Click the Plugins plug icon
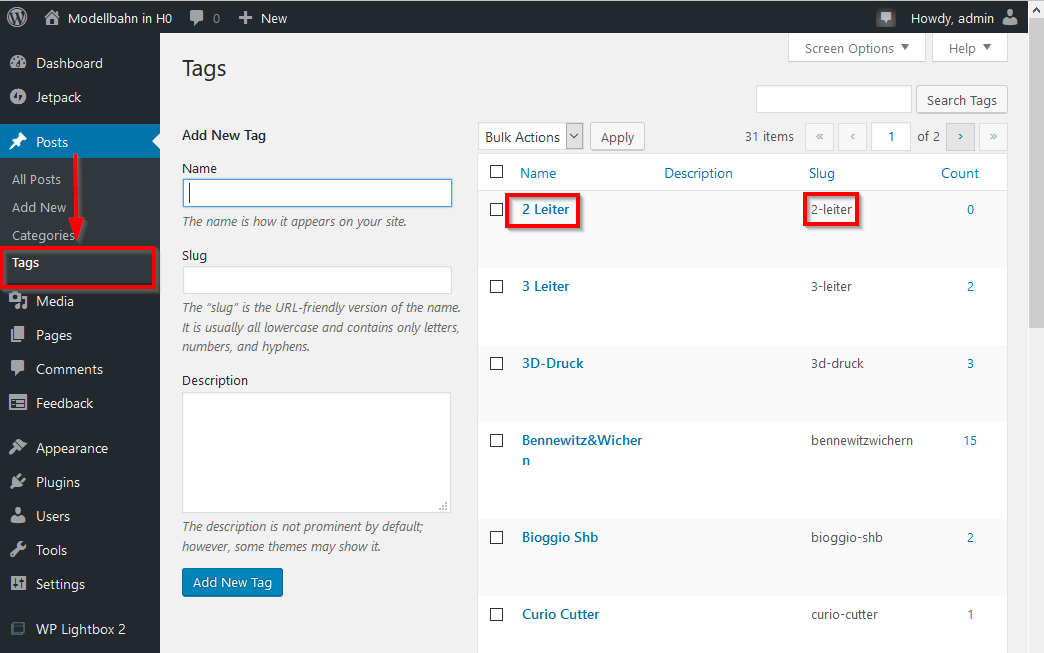The image size is (1044, 653). click(18, 481)
